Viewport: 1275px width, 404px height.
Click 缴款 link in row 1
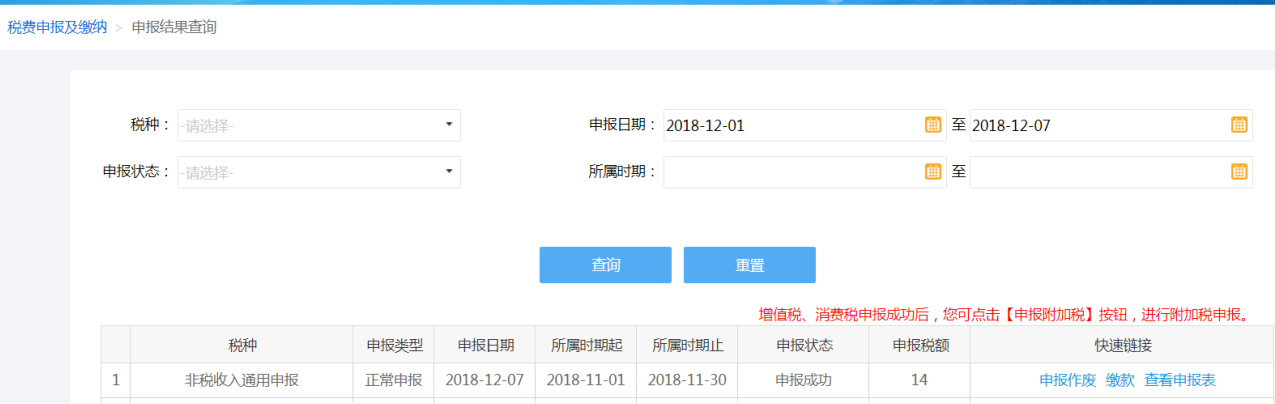1120,380
